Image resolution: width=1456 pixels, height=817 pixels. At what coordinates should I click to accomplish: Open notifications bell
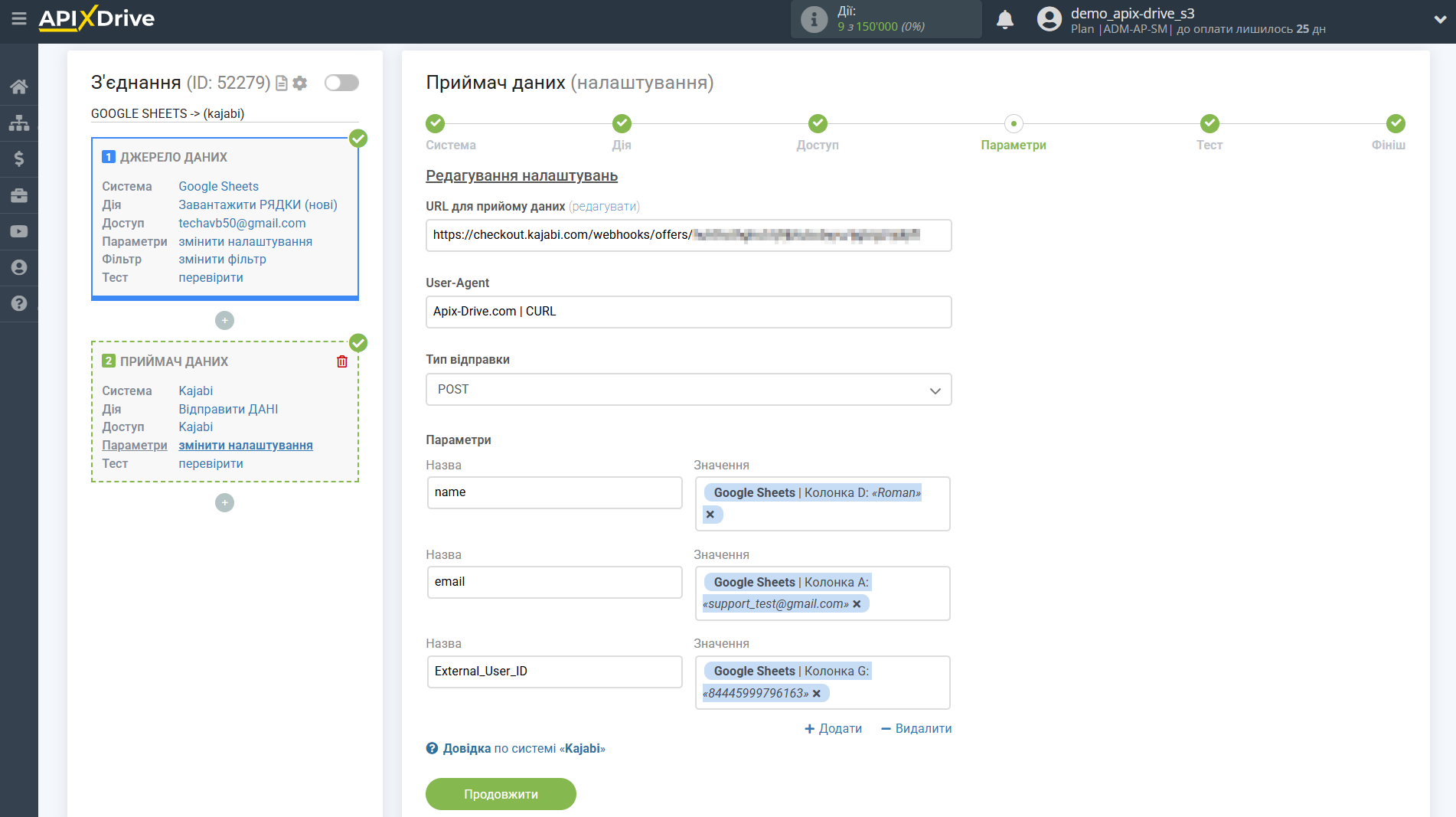click(x=1004, y=20)
